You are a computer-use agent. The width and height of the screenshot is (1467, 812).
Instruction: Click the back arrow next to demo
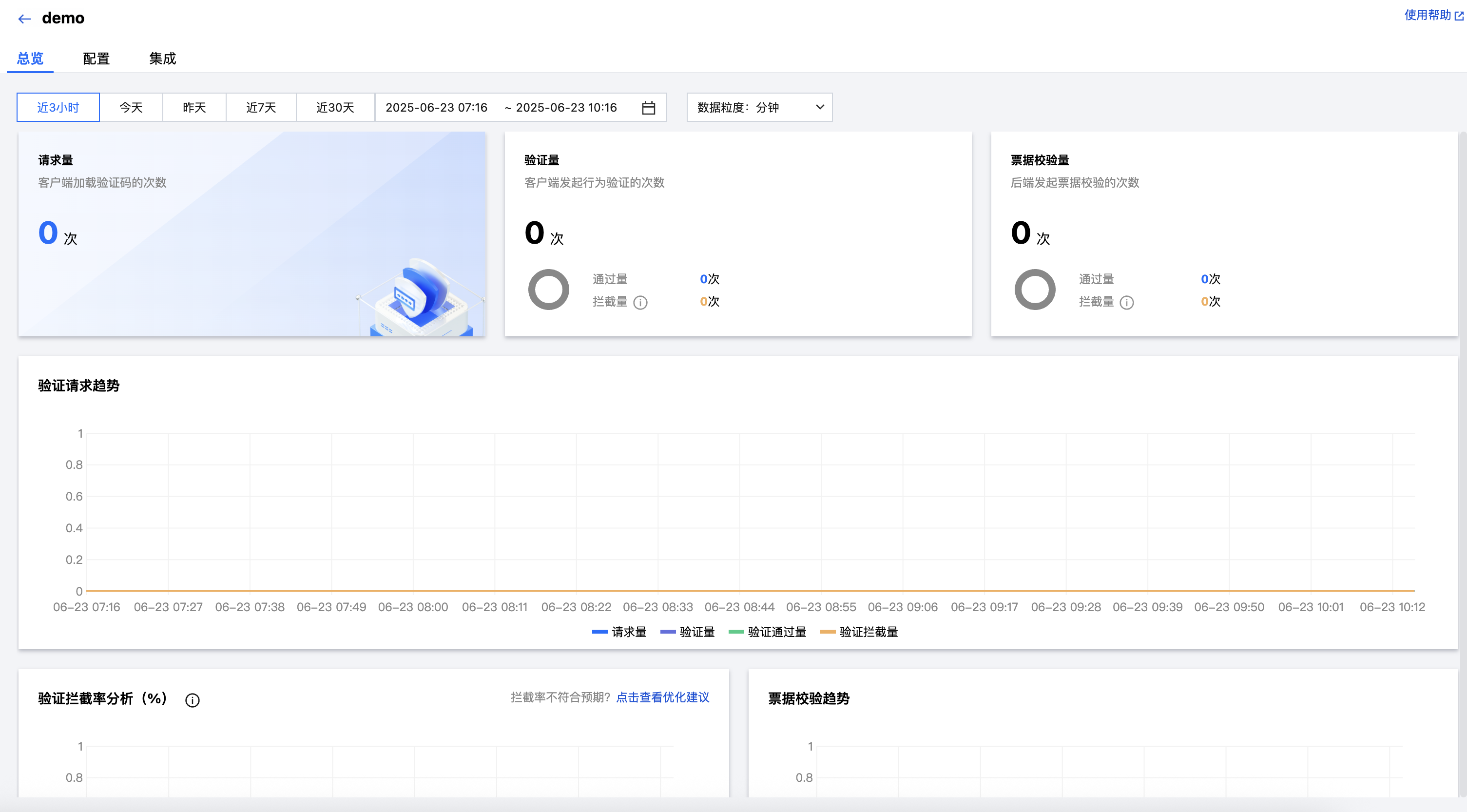(x=24, y=19)
